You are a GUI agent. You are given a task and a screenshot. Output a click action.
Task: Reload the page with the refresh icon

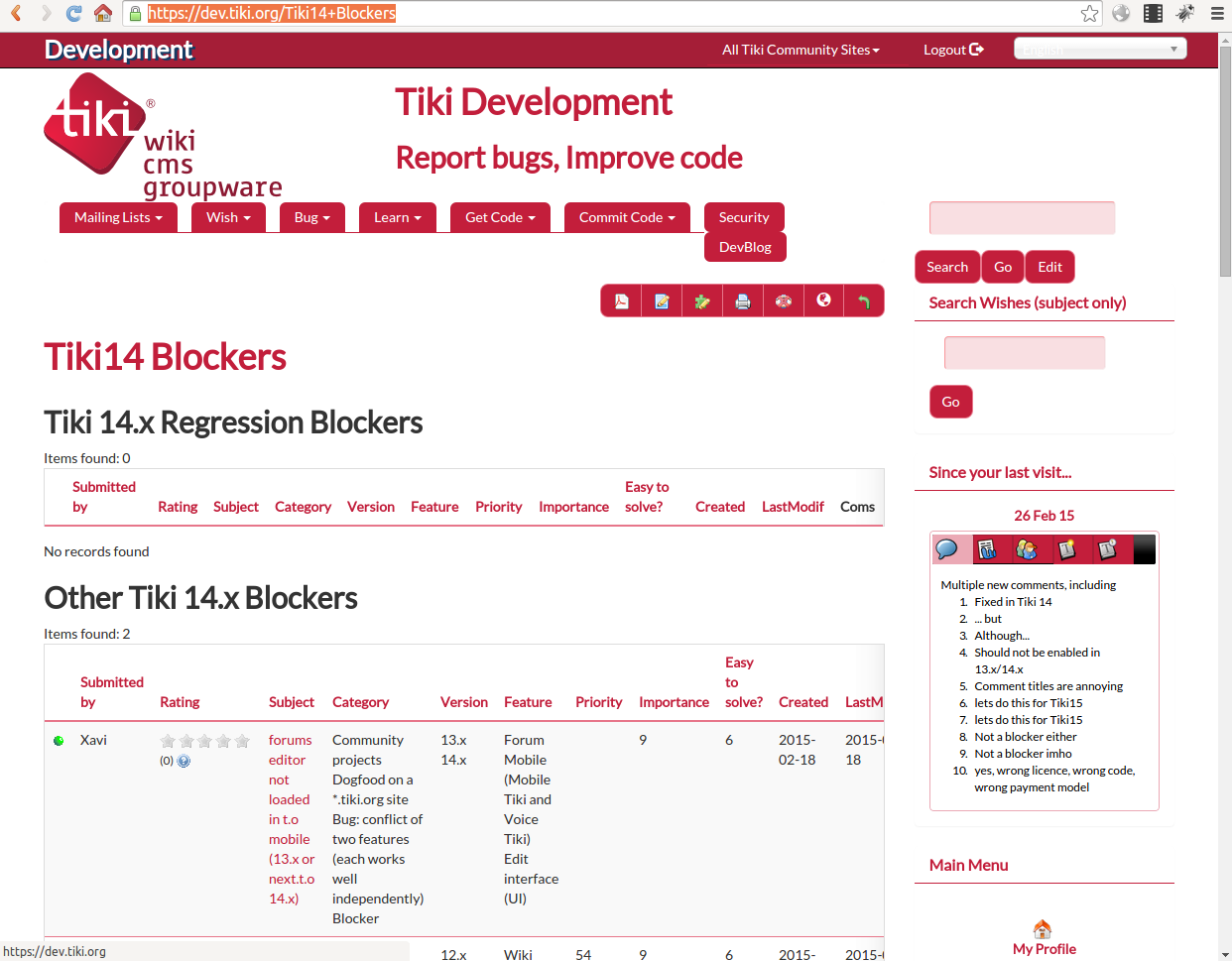[73, 13]
